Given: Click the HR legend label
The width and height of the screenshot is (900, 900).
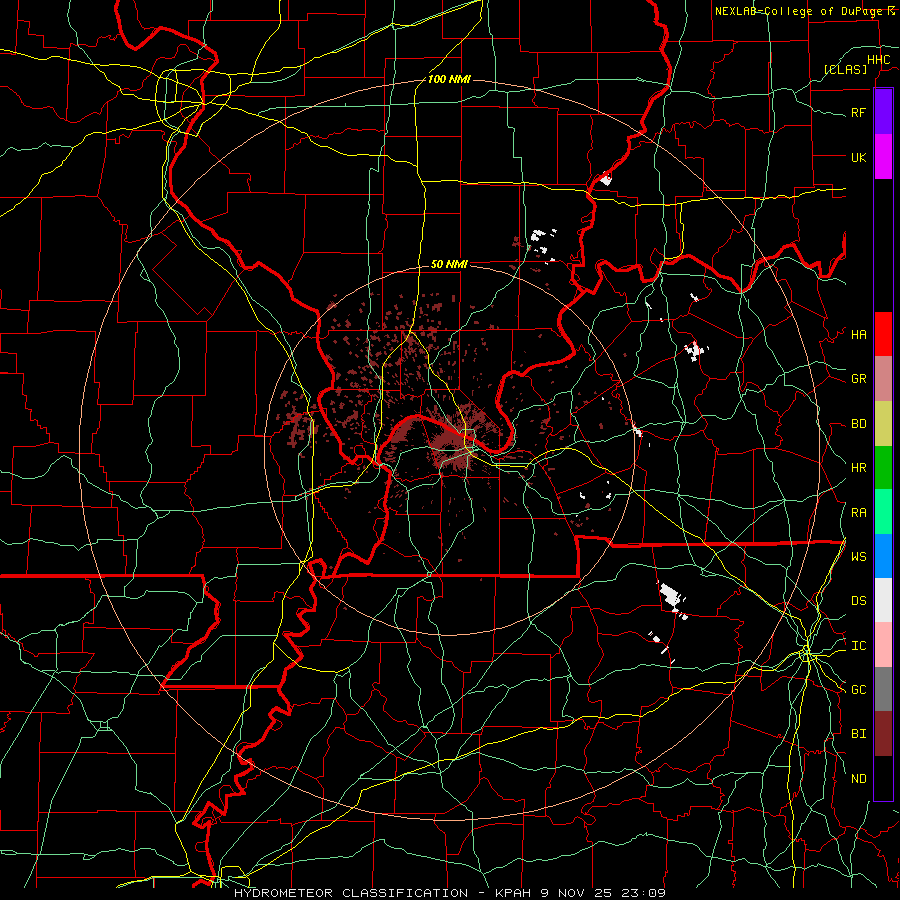Looking at the screenshot, I should [x=859, y=468].
